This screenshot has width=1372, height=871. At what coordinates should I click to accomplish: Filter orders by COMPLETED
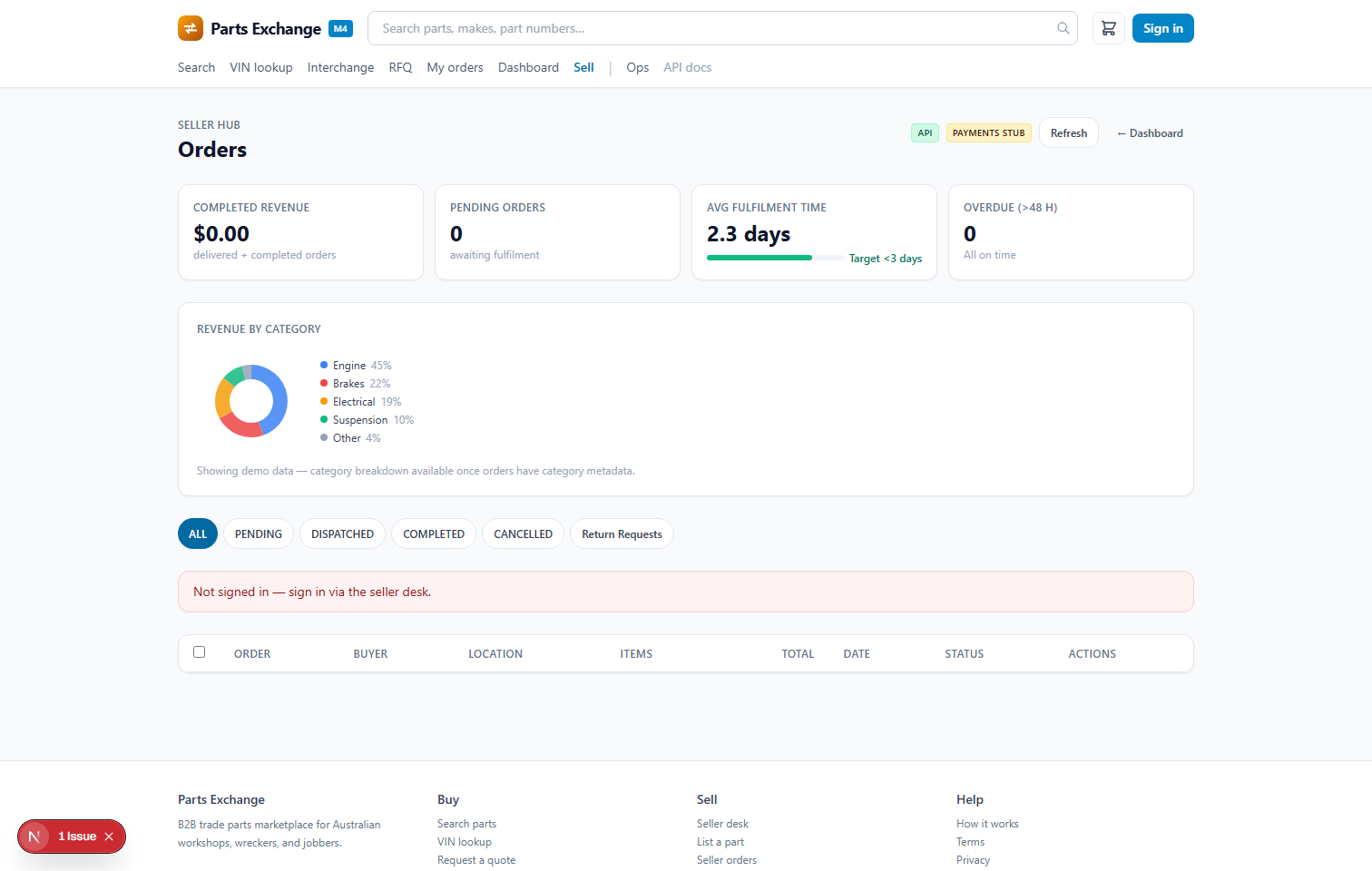point(434,534)
